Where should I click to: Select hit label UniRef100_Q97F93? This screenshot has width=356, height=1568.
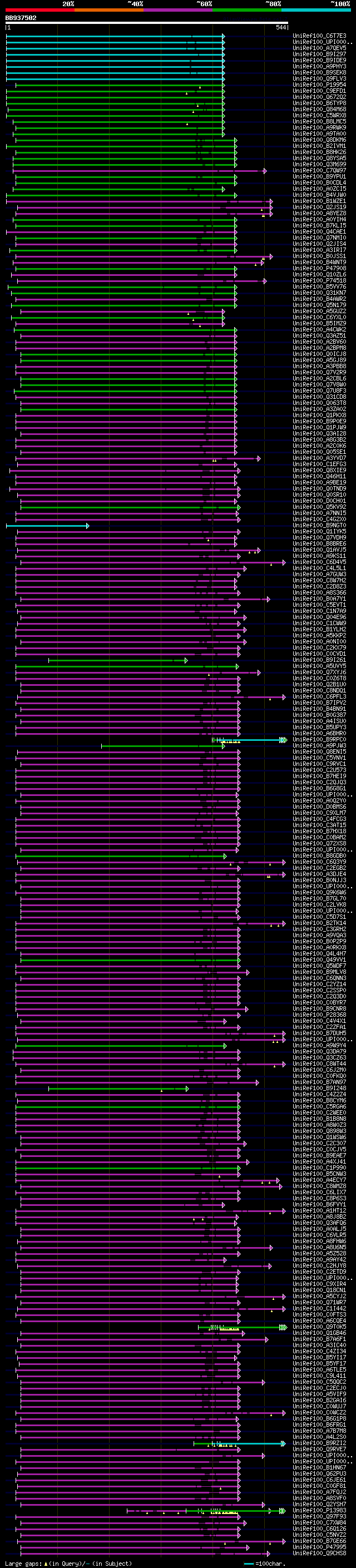(x=319, y=1516)
